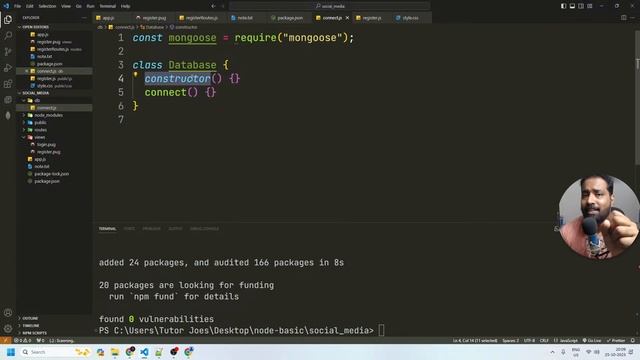Viewport: 640px width, 360px height.
Task: Toggle Primary Side Bar layout button
Action: pyautogui.click(x=563, y=6)
